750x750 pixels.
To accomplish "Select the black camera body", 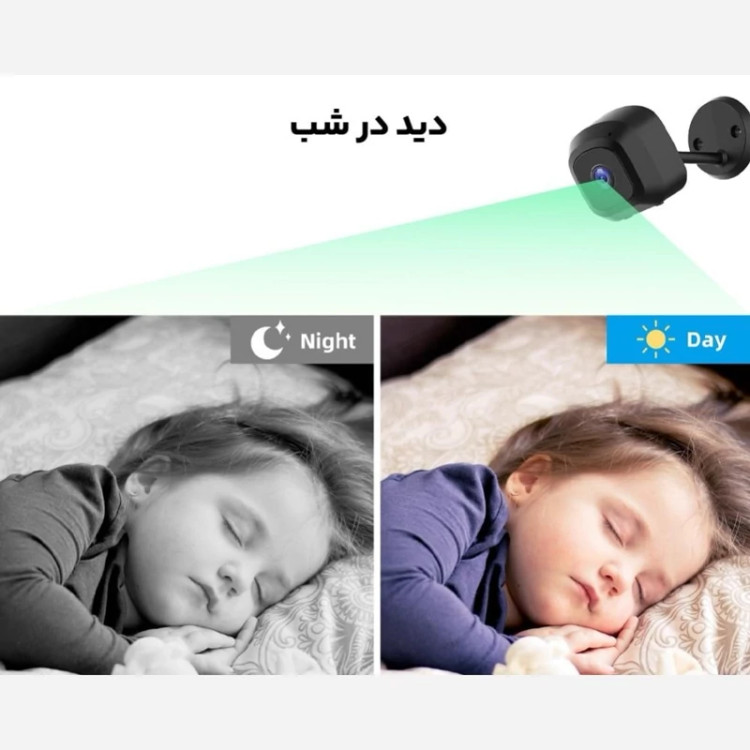I will pyautogui.click(x=628, y=162).
